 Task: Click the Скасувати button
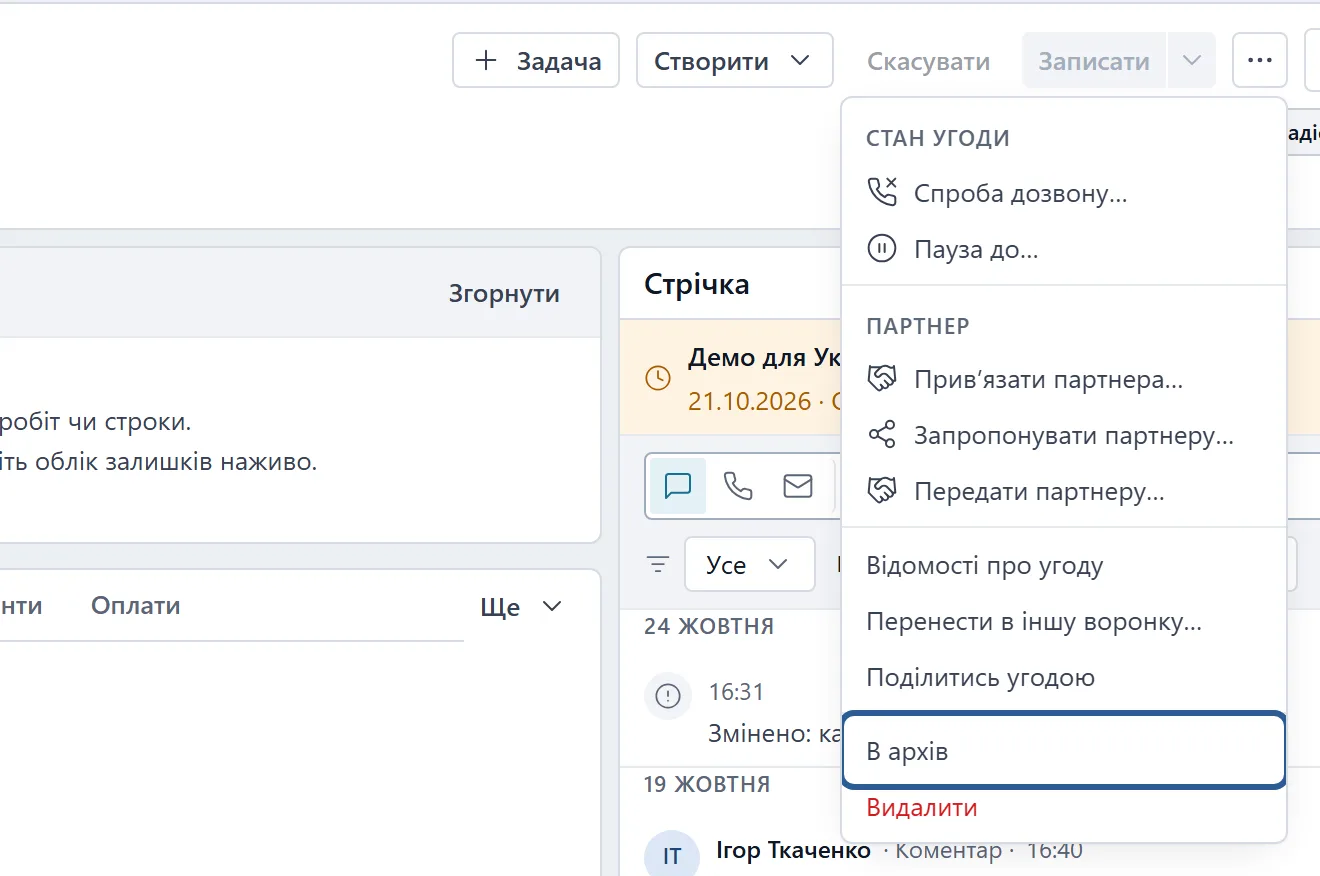point(929,61)
